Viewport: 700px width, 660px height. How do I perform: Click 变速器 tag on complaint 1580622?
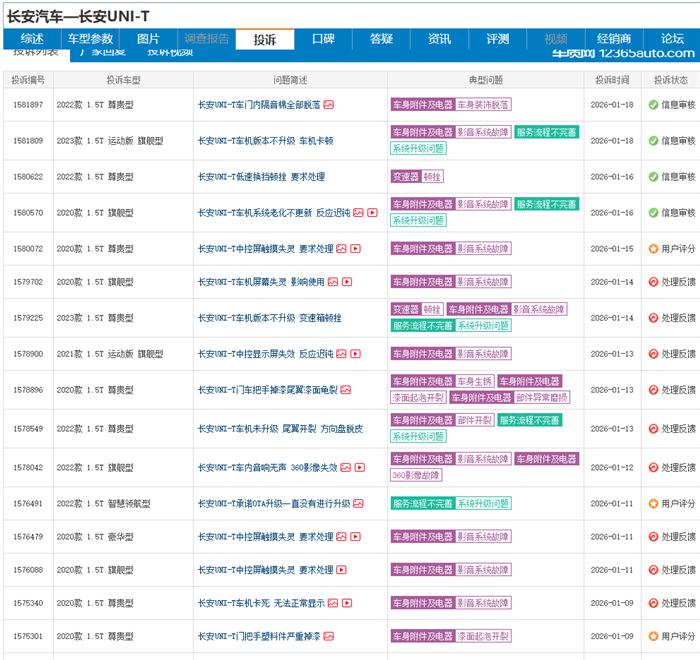405,177
